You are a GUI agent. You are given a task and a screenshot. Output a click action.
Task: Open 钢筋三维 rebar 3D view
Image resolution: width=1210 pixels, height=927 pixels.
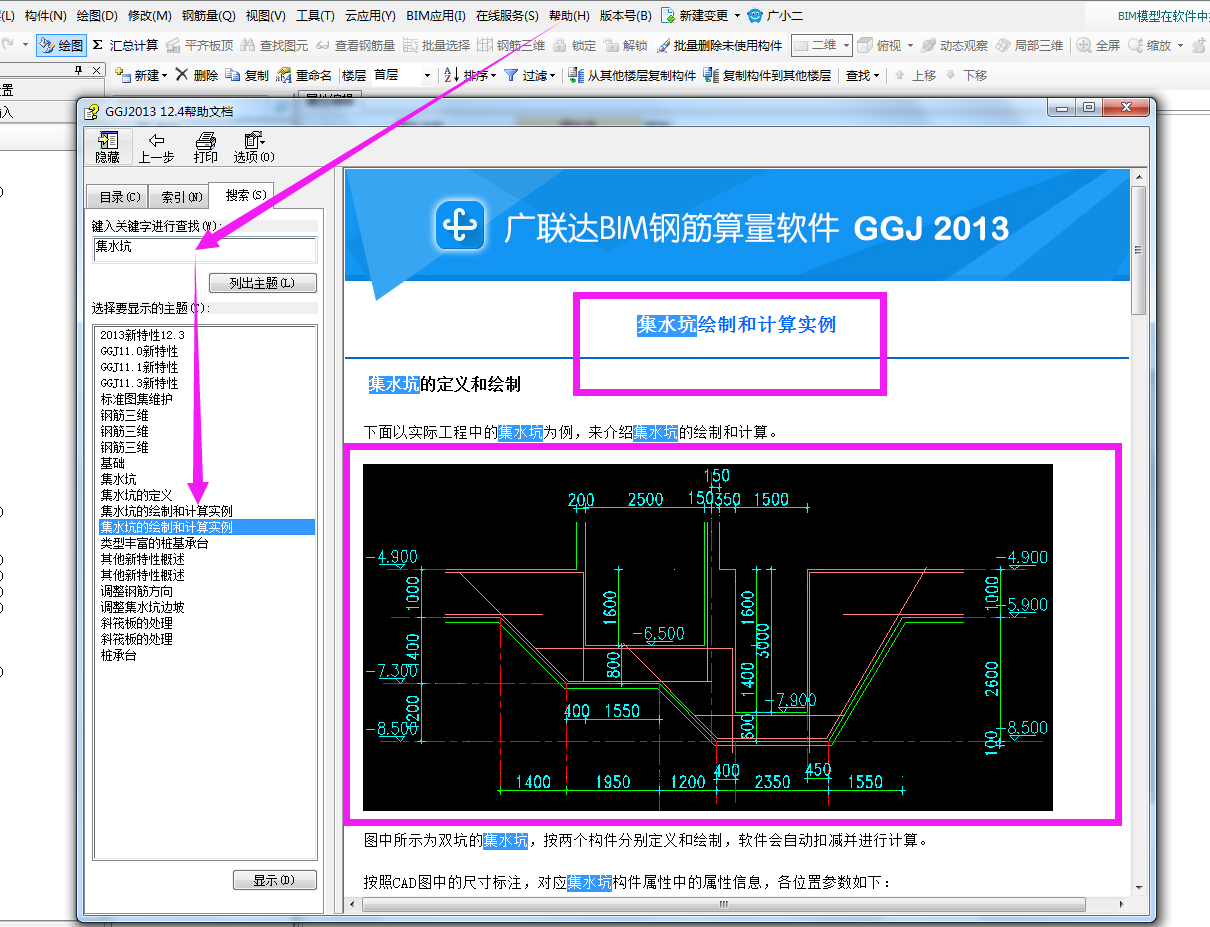coord(510,46)
